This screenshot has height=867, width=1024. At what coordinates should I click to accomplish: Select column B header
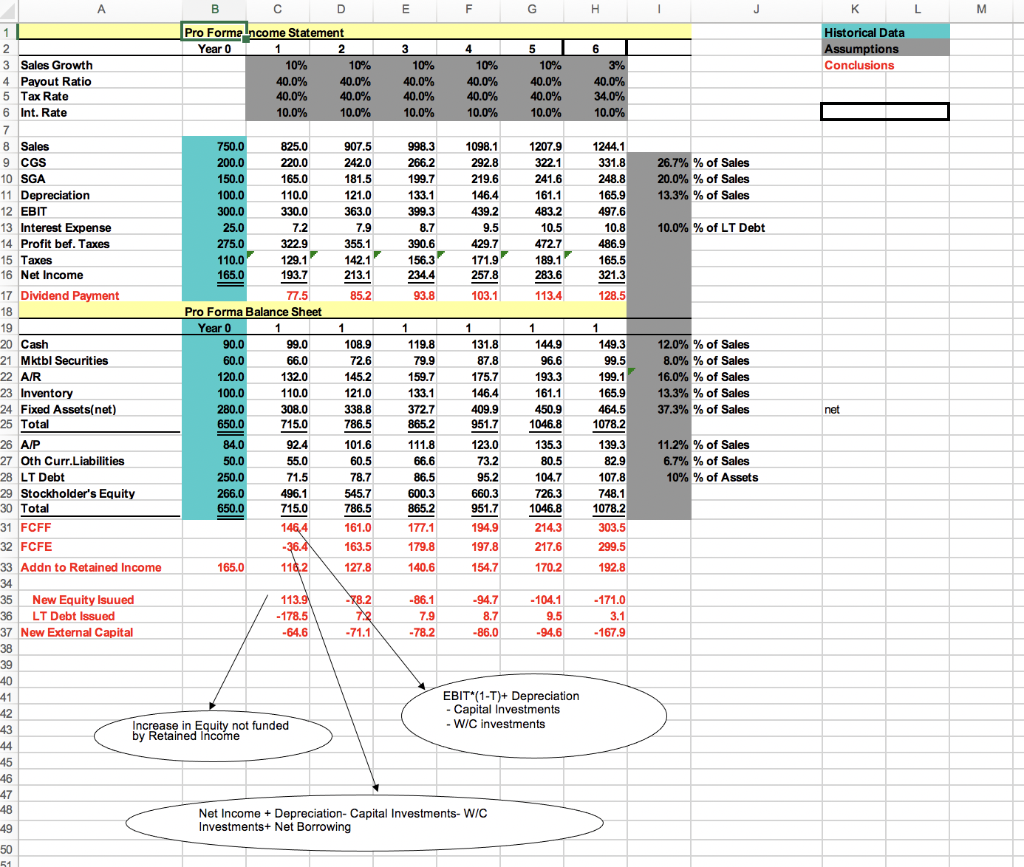[215, 9]
